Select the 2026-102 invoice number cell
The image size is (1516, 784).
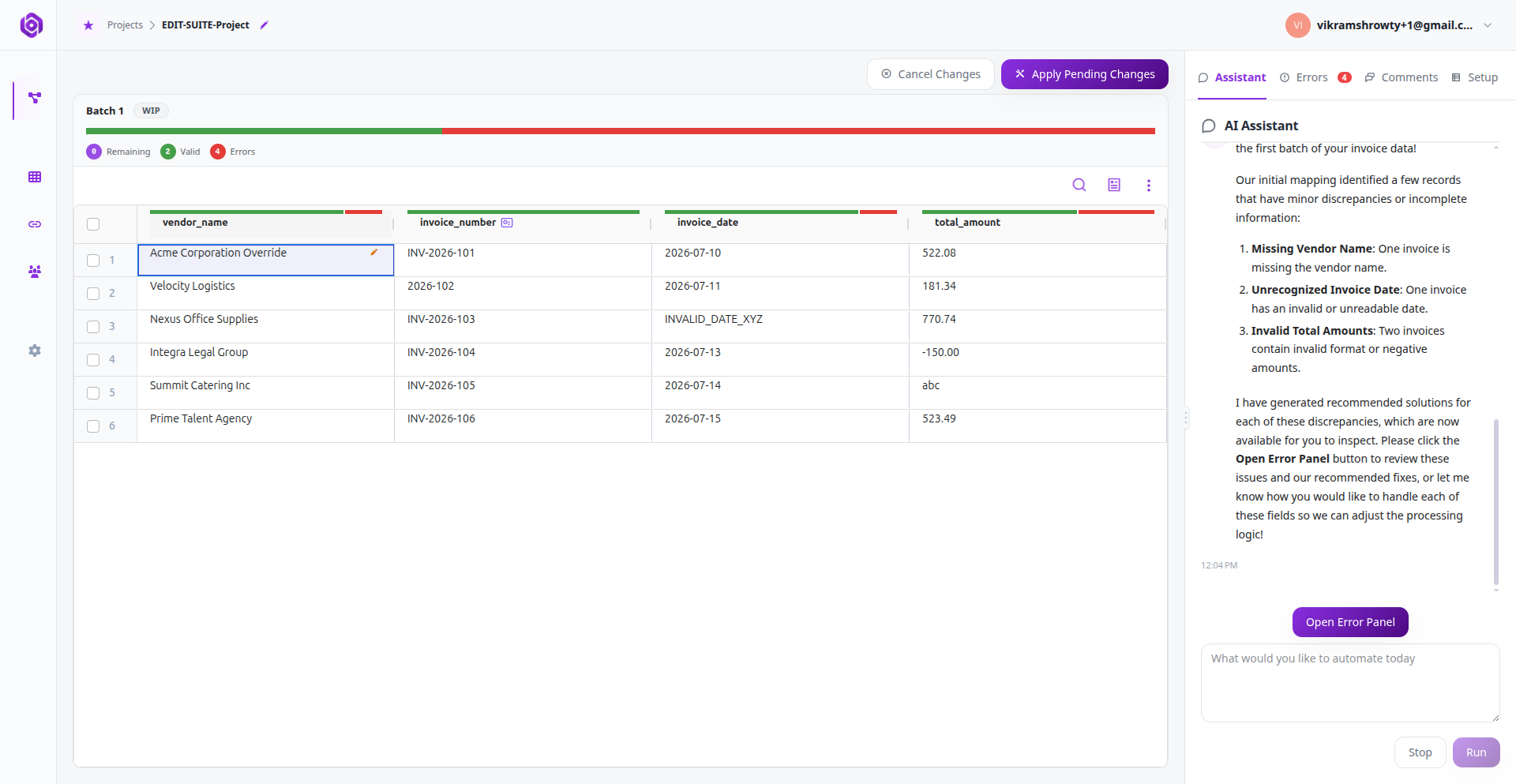(x=523, y=293)
